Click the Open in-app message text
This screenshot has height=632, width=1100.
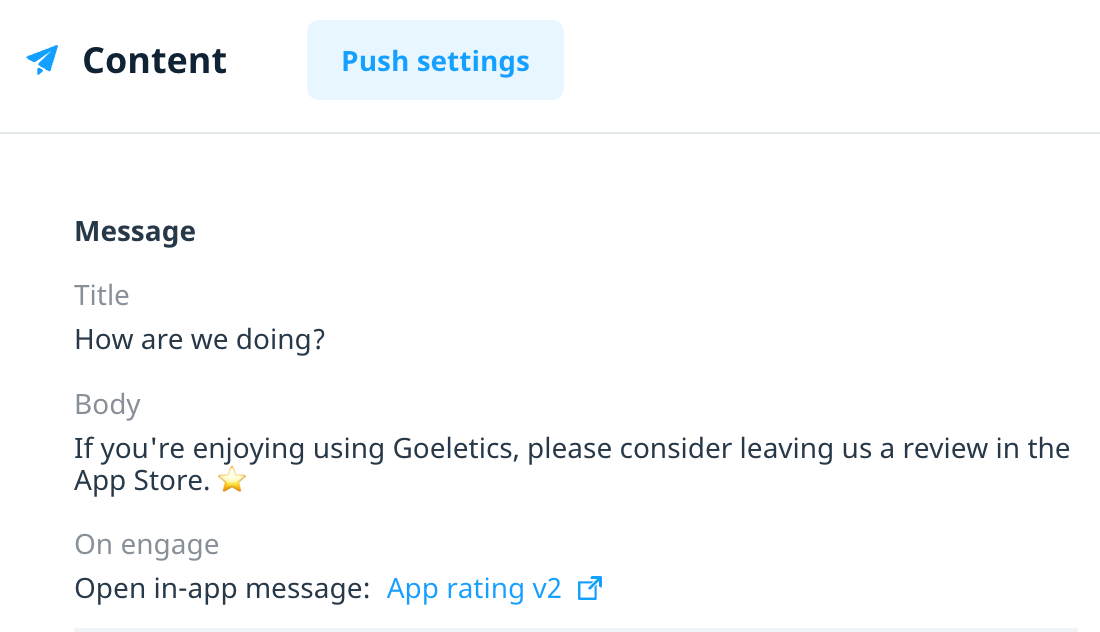[222, 589]
